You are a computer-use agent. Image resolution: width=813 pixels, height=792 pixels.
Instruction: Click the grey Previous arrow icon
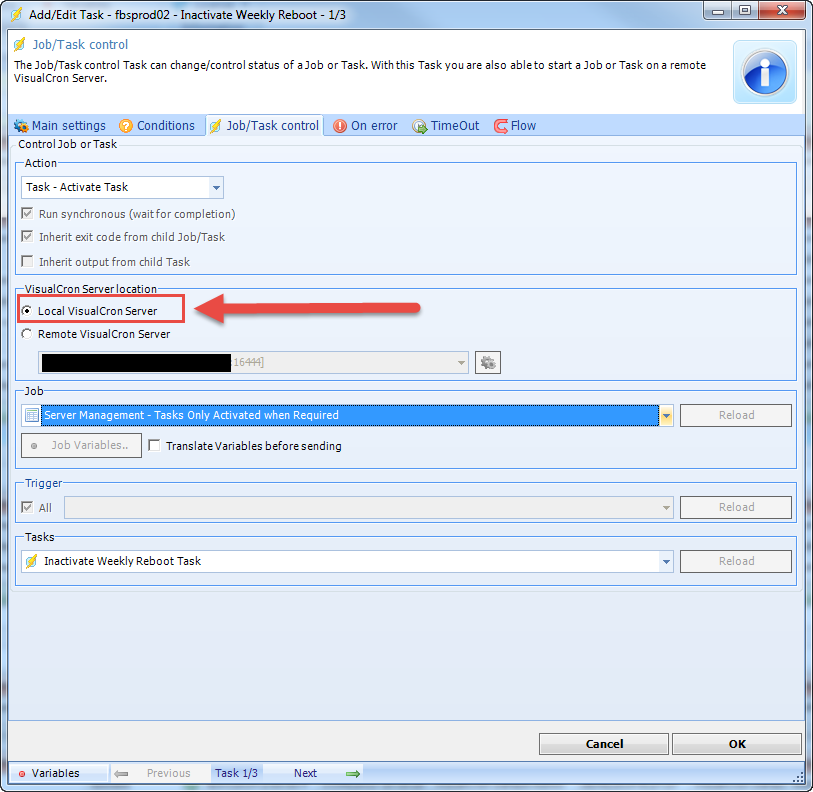click(121, 773)
